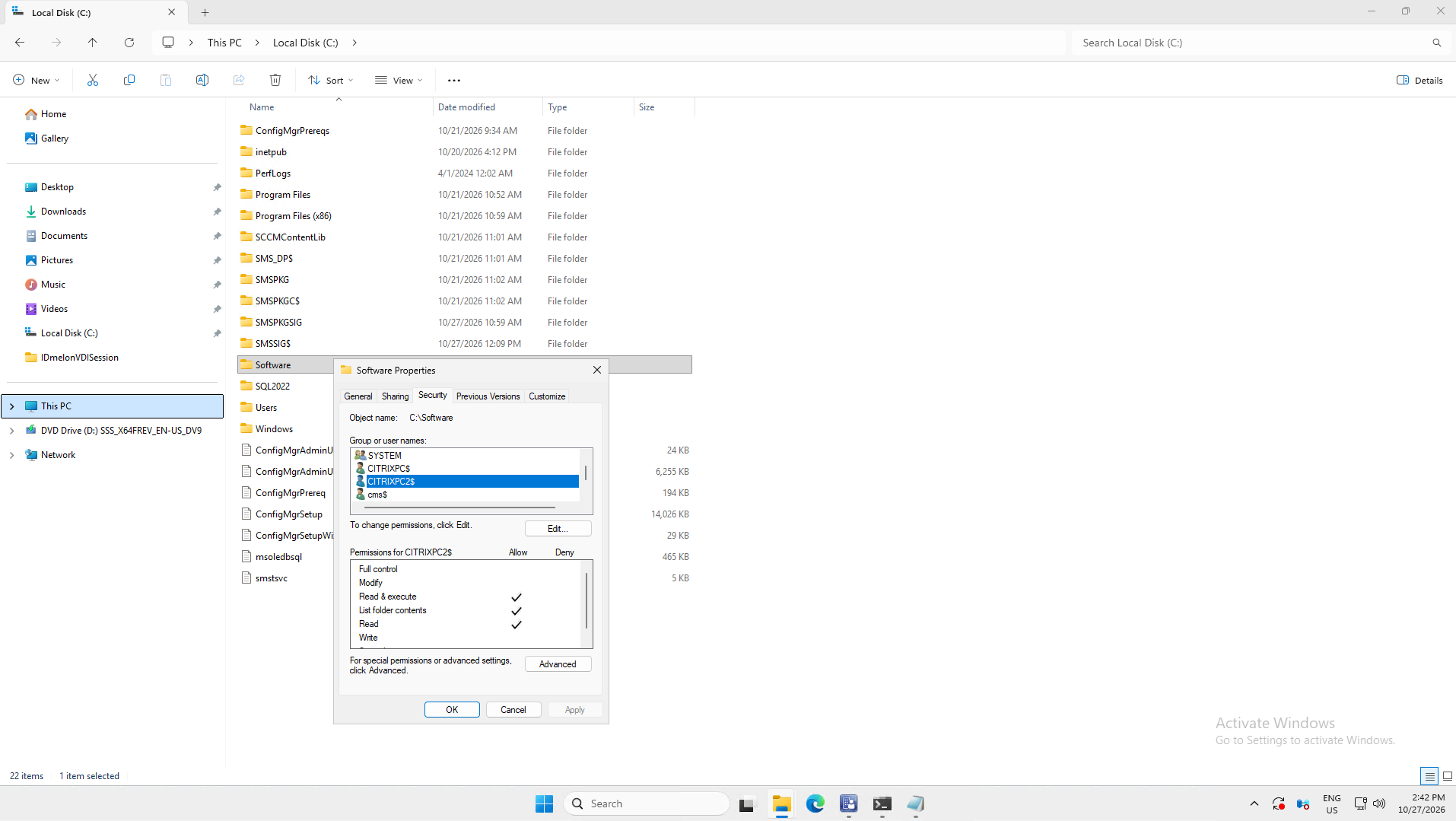
Task: Toggle the Details pane button
Action: point(1419,80)
